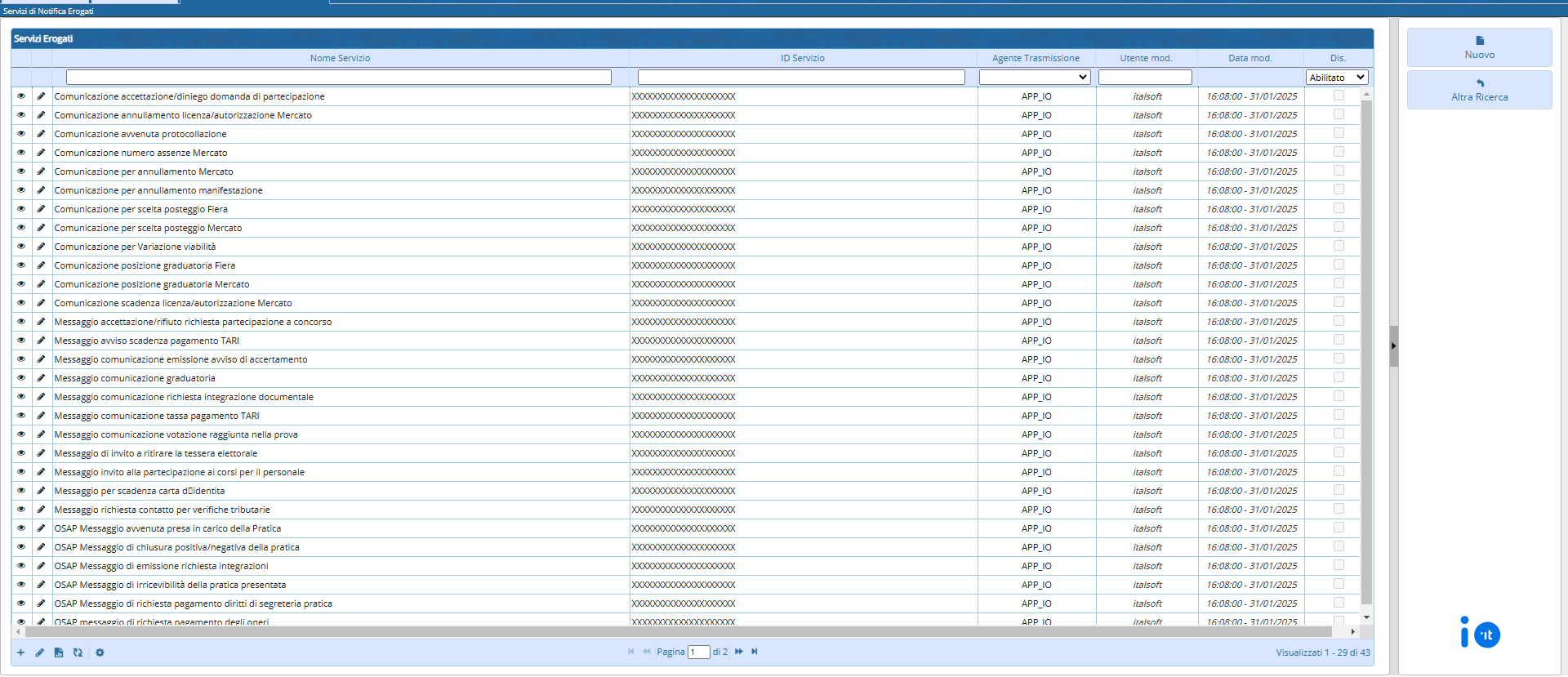Sort by Data mod. column header
Screen dimensions: 1568x677
coord(1249,58)
